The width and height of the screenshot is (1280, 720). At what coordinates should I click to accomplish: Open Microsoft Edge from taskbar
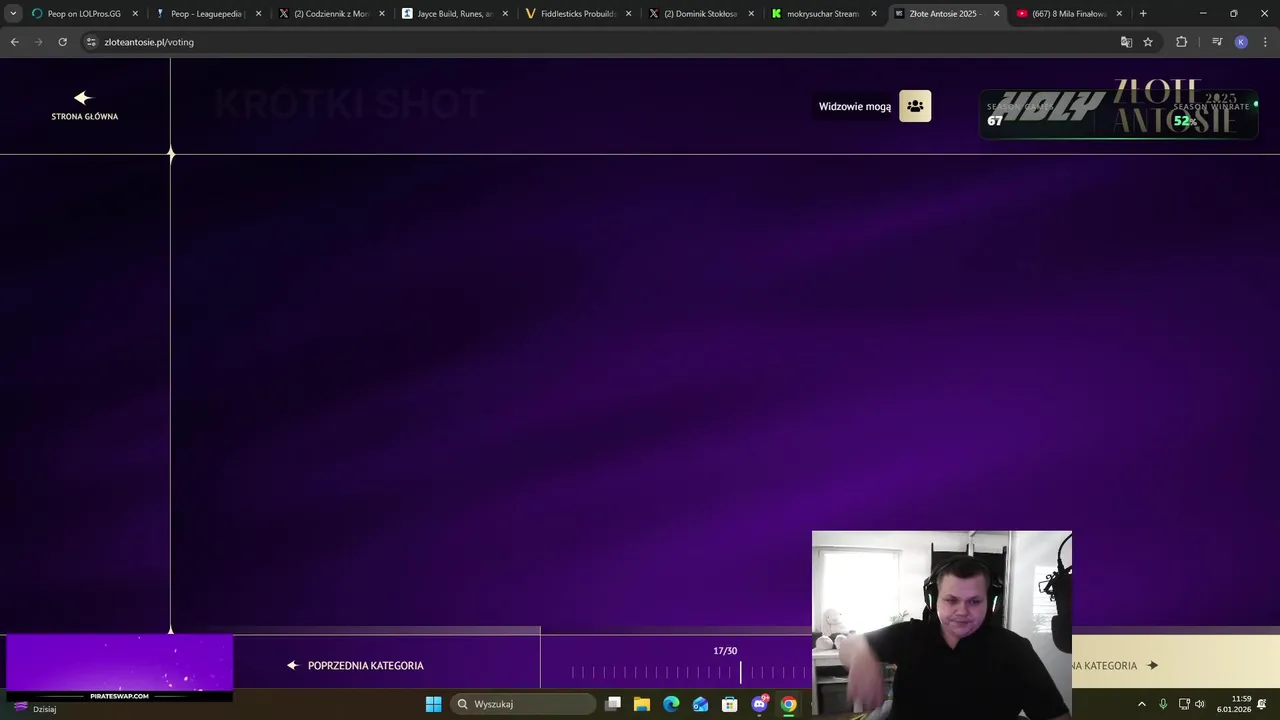point(671,704)
